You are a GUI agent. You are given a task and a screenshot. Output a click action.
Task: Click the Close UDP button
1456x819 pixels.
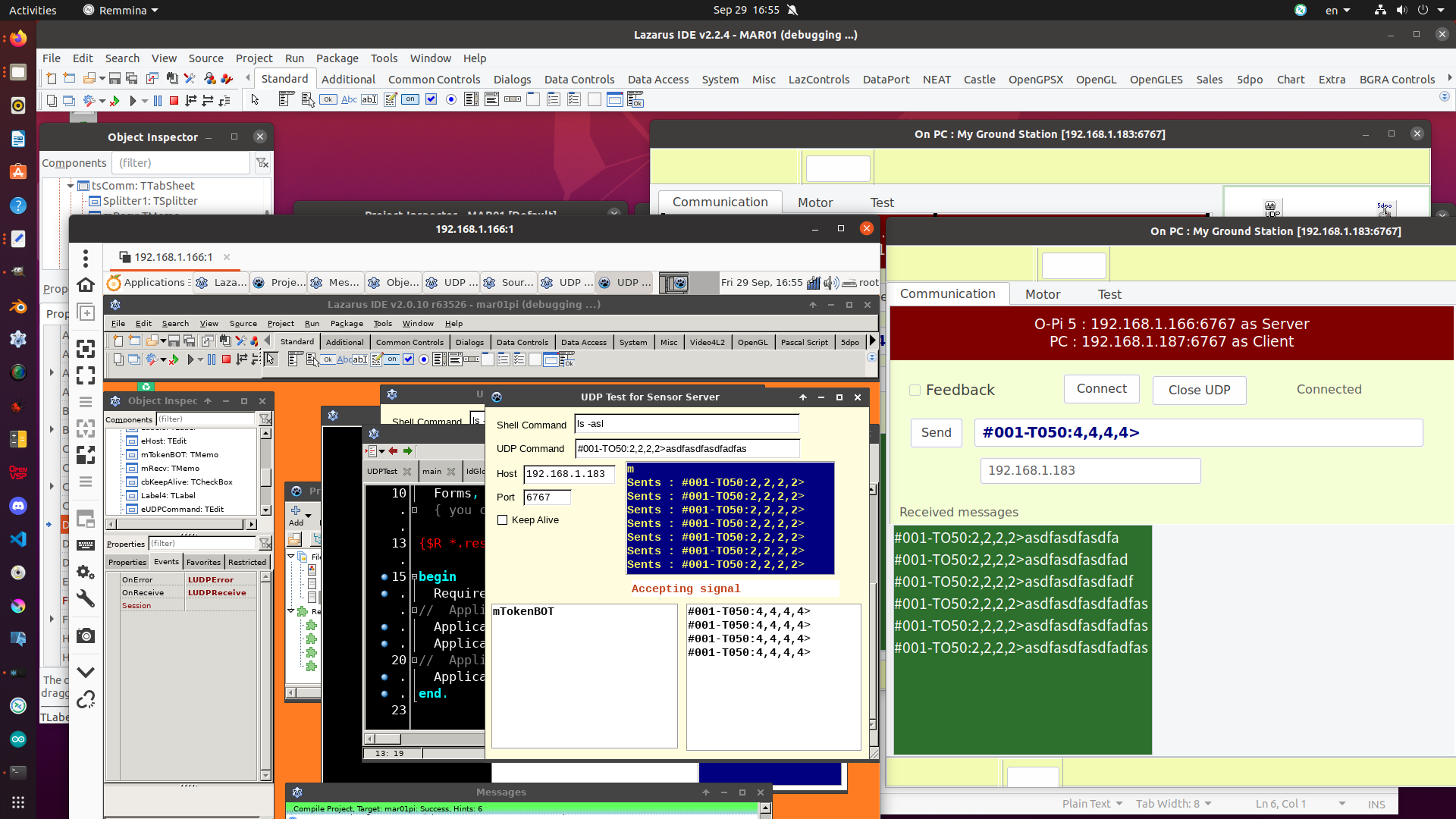pyautogui.click(x=1199, y=389)
